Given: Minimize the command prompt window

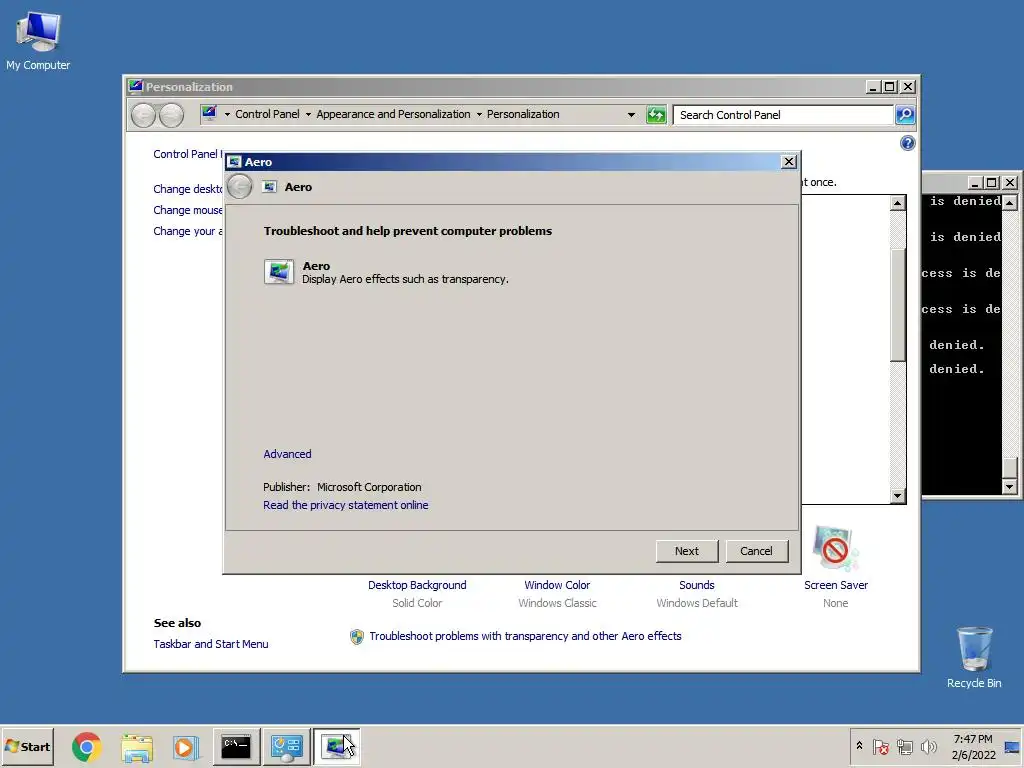Looking at the screenshot, I should point(974,183).
